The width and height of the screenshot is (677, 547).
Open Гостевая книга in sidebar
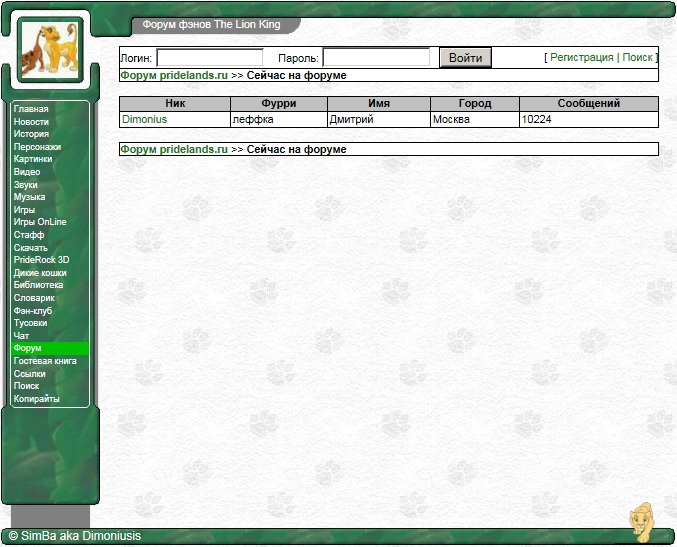[x=45, y=361]
